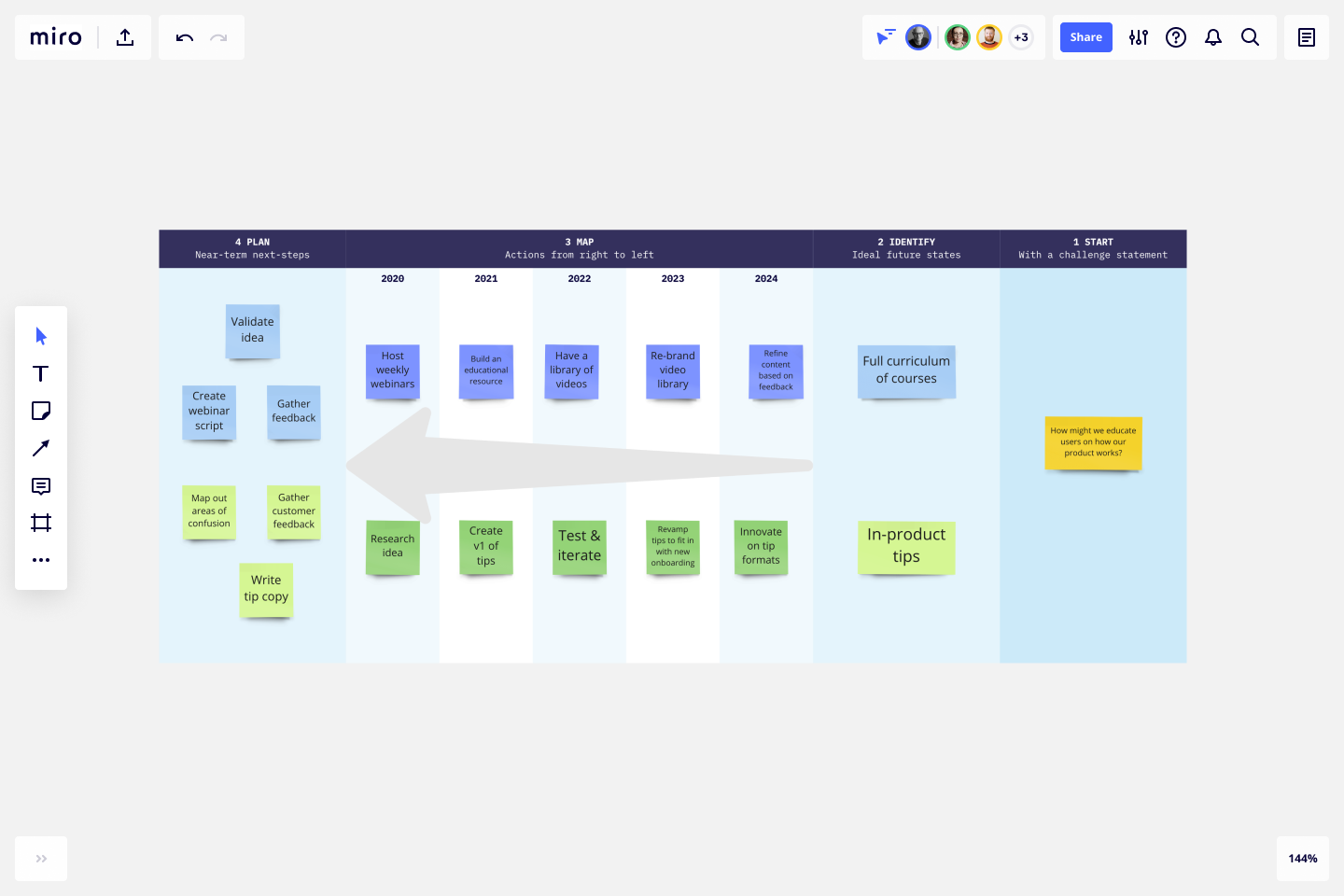Pick the Sticky note tool

coord(41,411)
